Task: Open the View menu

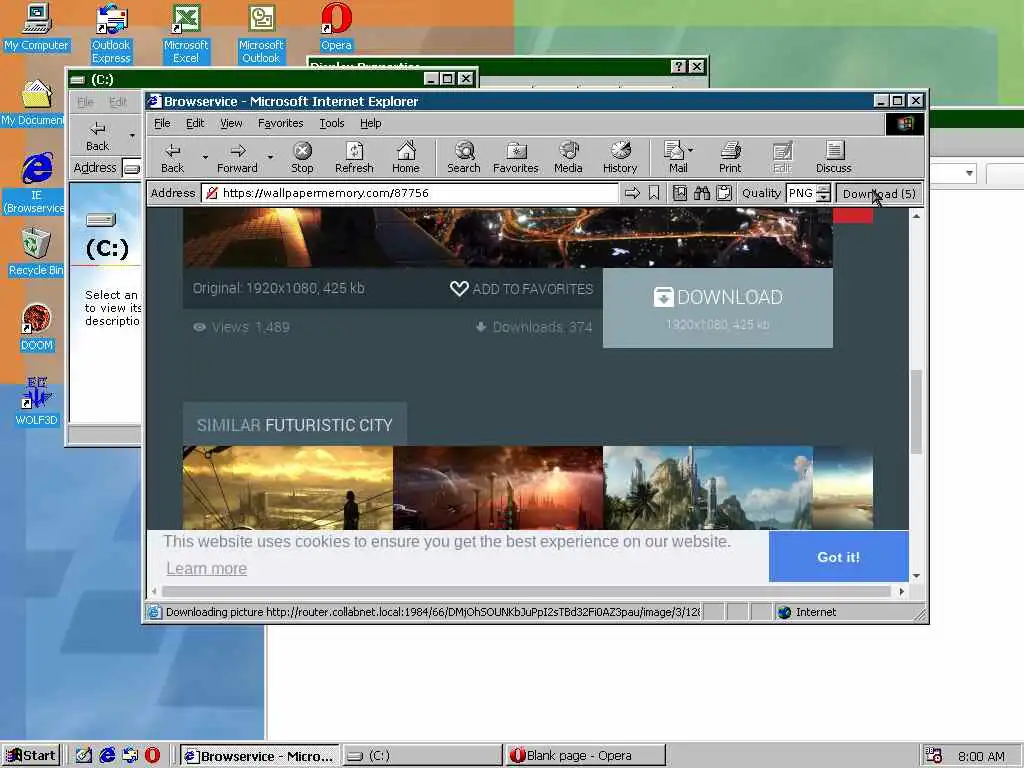Action: click(231, 123)
